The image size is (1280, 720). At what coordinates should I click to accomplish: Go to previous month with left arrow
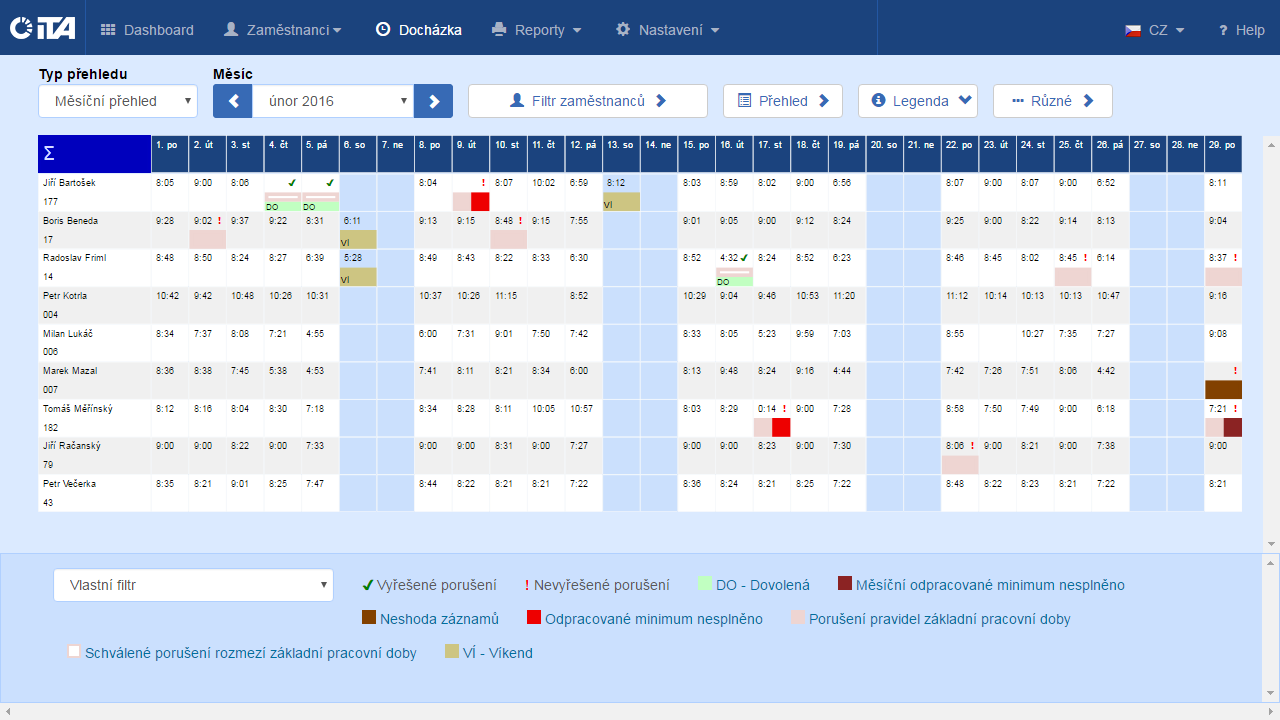(233, 101)
